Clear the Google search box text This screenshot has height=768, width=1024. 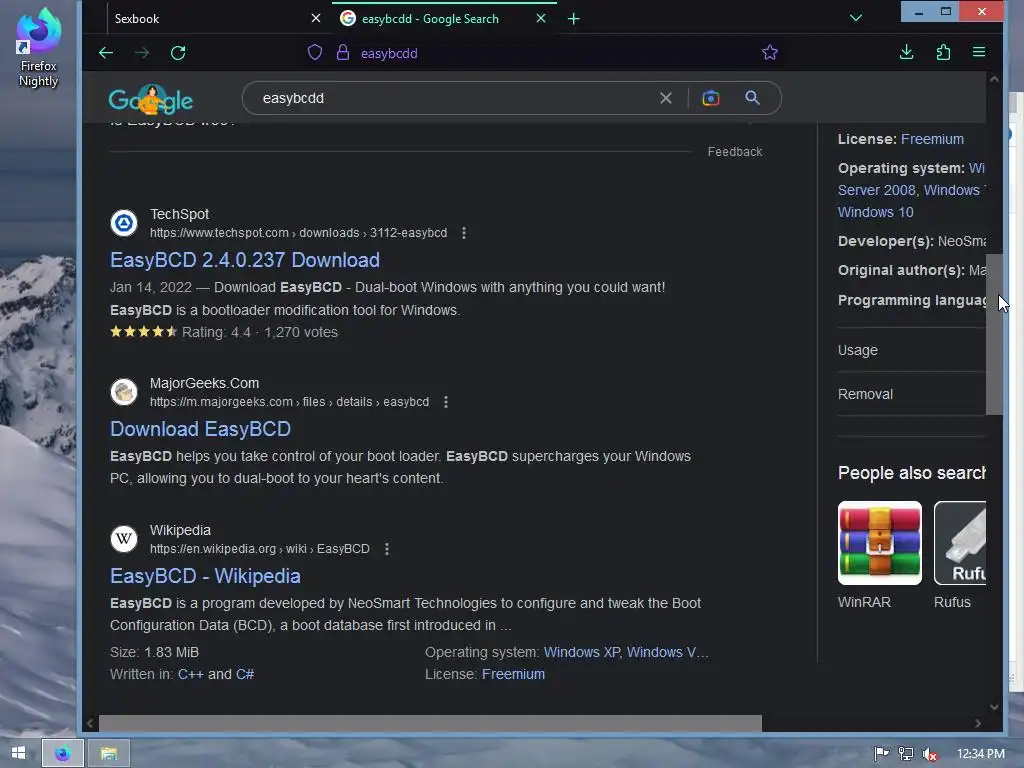[x=665, y=98]
